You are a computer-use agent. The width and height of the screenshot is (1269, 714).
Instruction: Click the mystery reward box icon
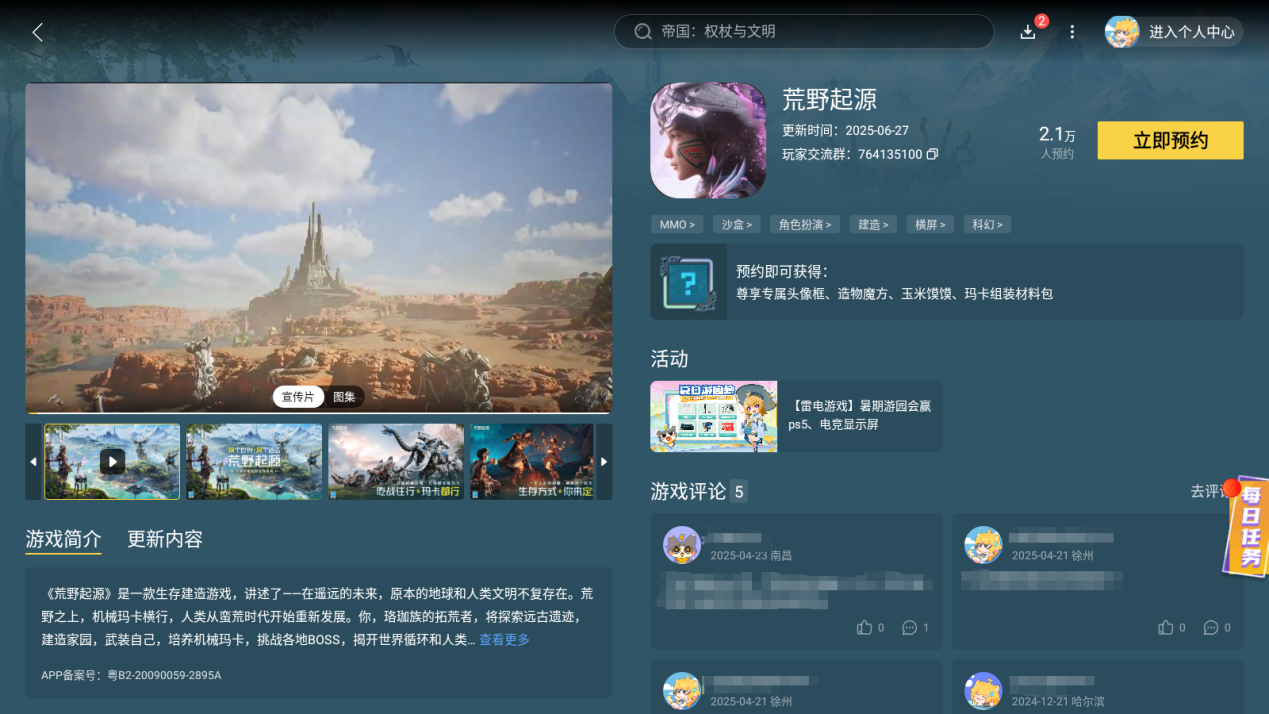click(x=688, y=282)
